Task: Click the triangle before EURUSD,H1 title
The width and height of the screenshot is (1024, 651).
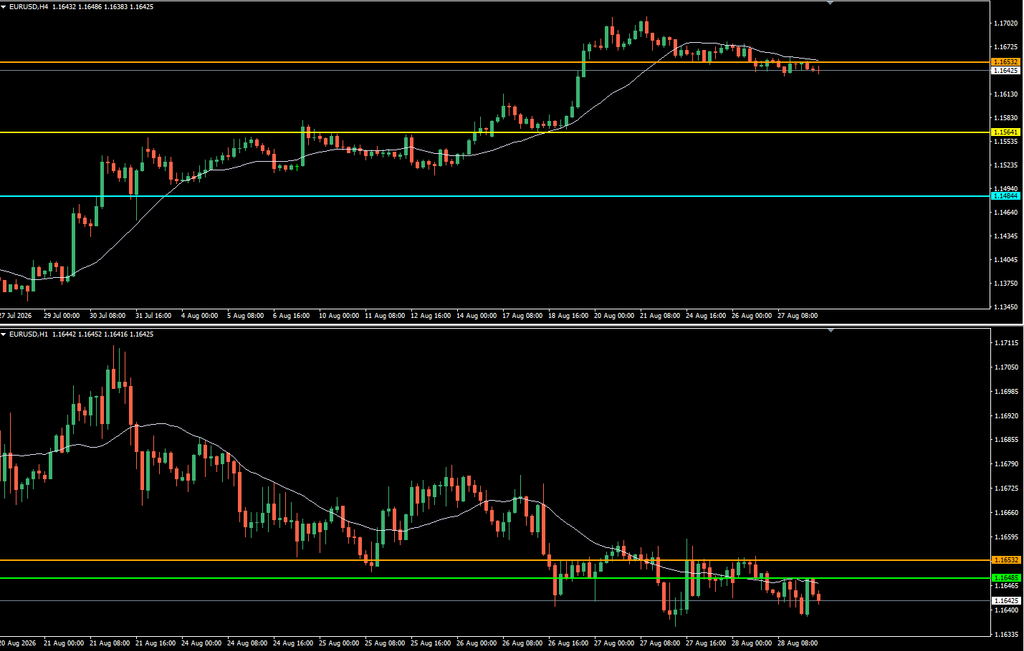Action: [4, 334]
